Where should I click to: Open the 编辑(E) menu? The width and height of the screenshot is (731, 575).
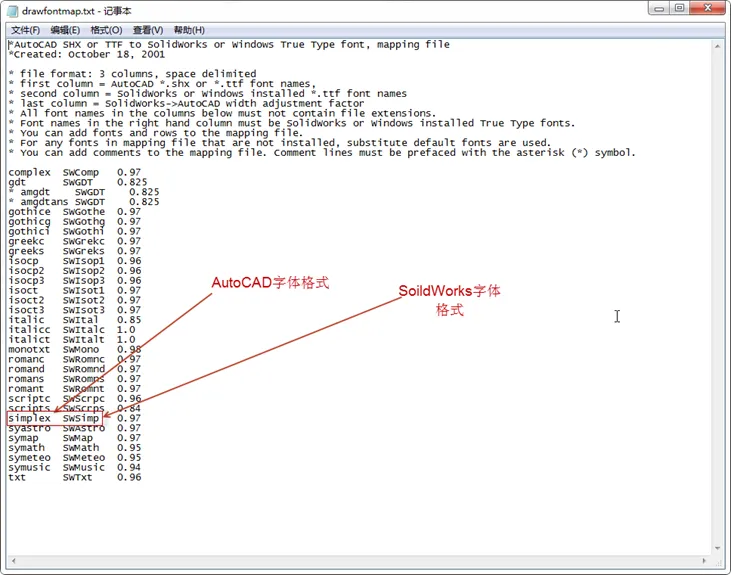[65, 30]
